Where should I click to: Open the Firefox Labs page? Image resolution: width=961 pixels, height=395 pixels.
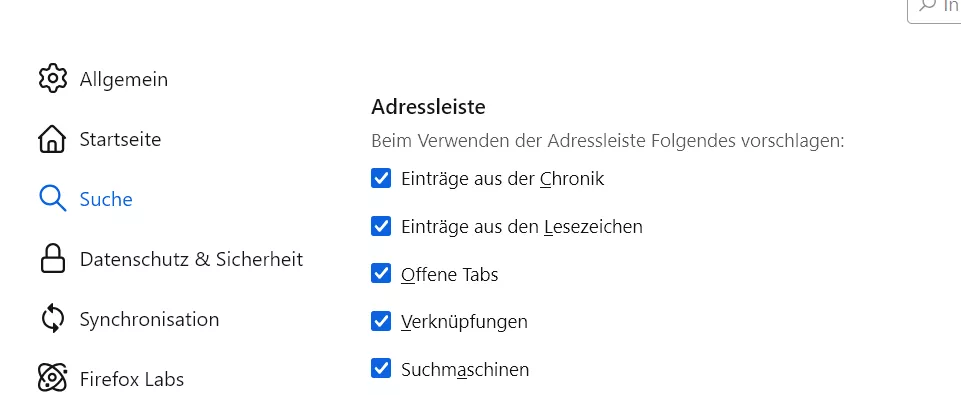click(132, 379)
